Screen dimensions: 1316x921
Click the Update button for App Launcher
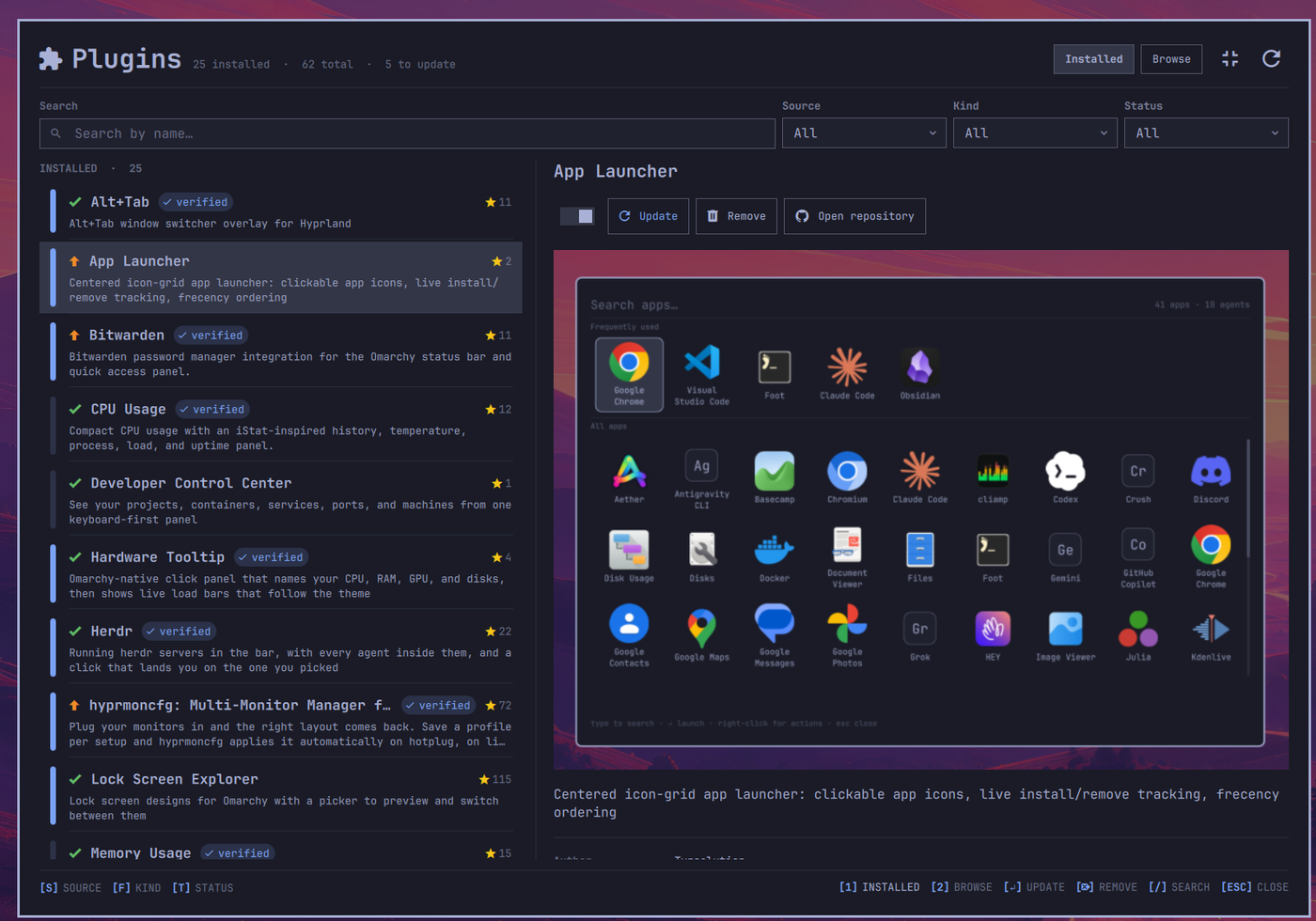coord(648,216)
